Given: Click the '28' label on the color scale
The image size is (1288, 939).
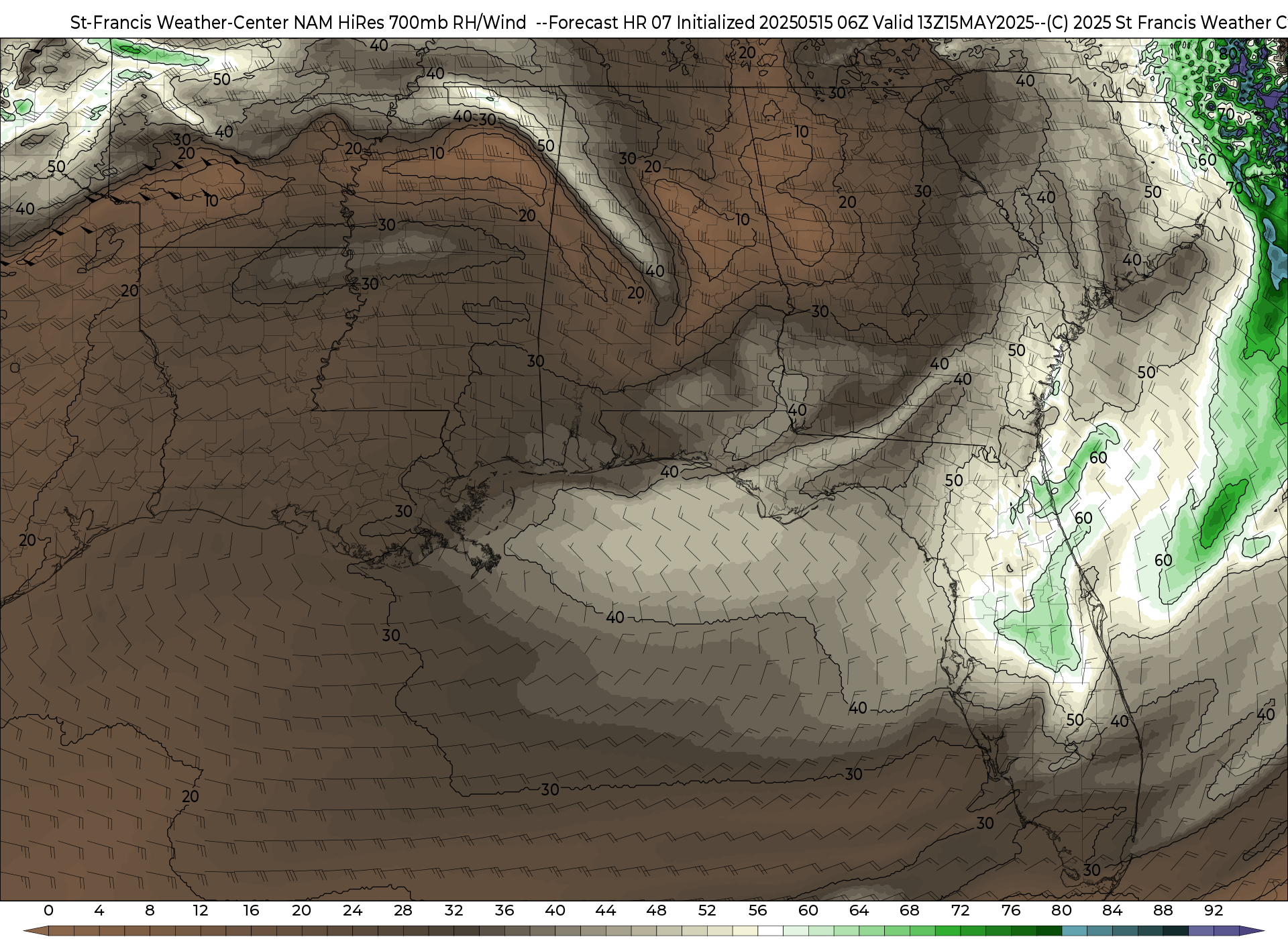Looking at the screenshot, I should [x=403, y=910].
